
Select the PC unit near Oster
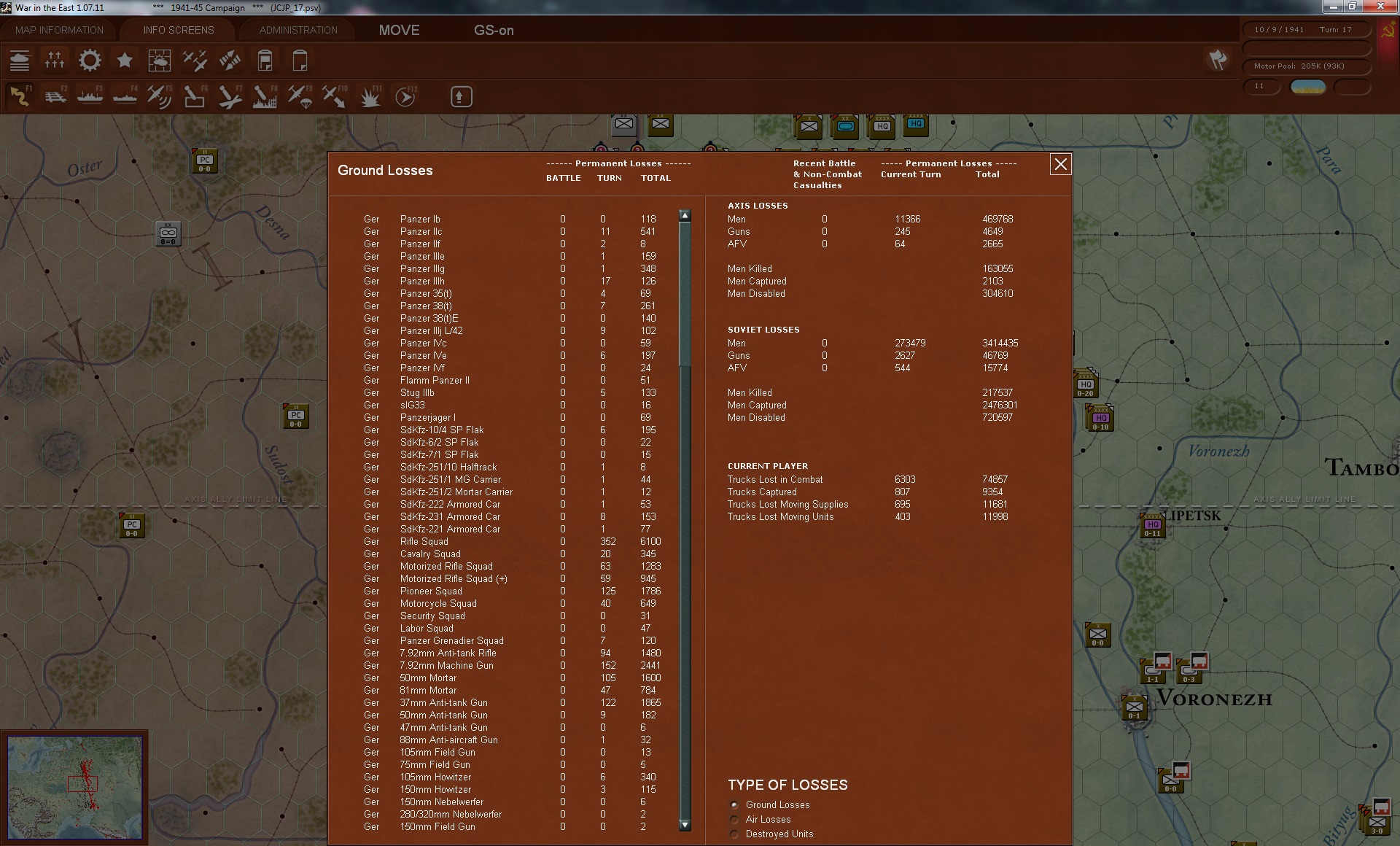pyautogui.click(x=205, y=161)
